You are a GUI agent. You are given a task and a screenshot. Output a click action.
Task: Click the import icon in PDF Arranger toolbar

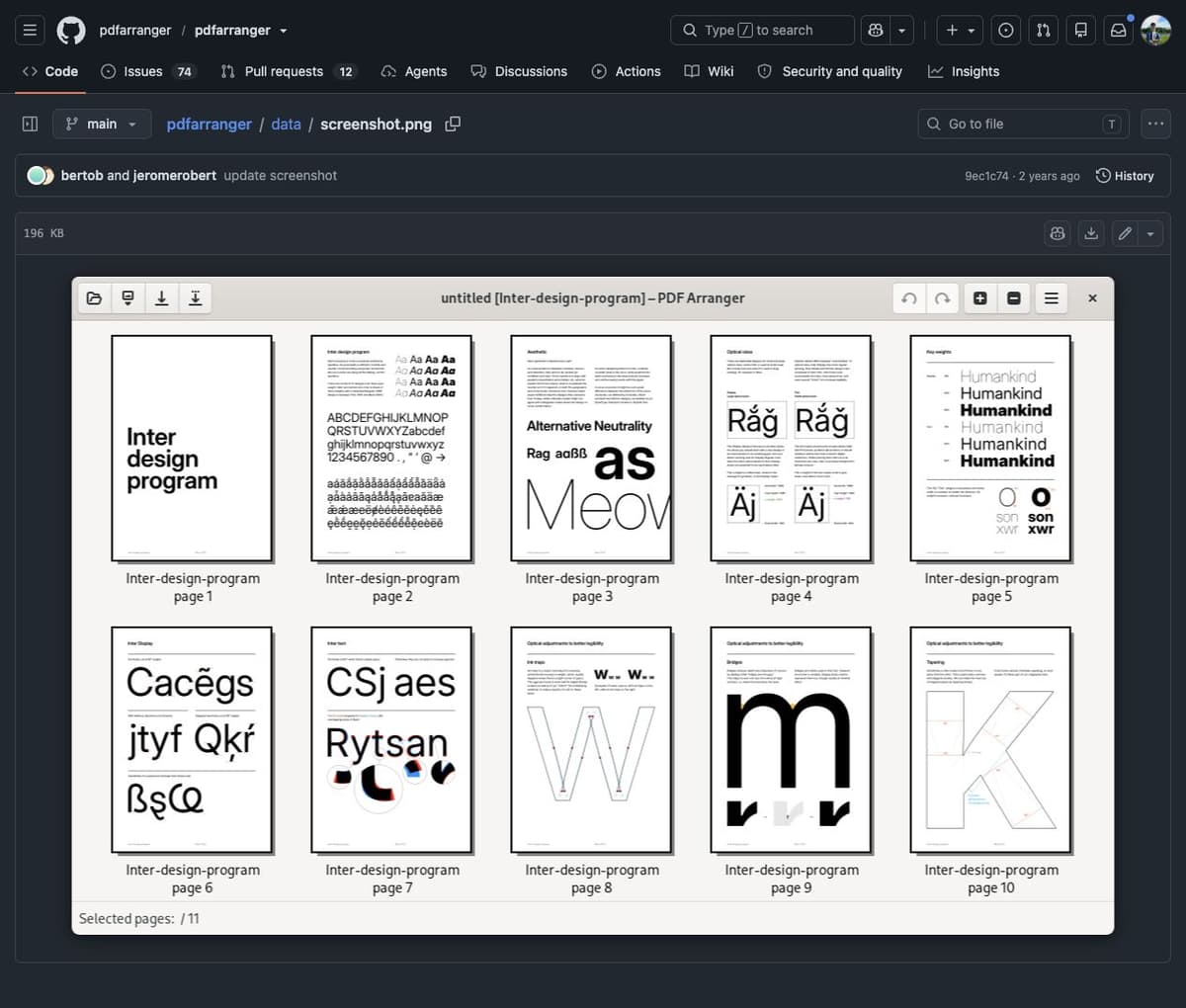pyautogui.click(x=127, y=297)
